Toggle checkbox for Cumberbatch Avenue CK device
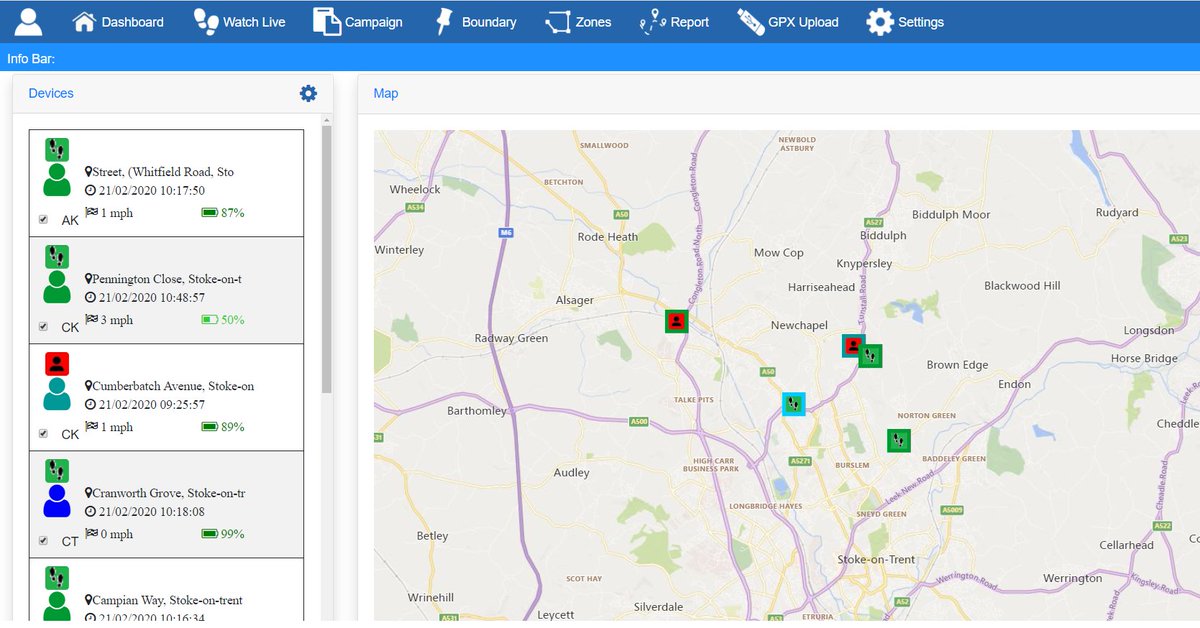Viewport: 1200px width, 628px height. [42, 433]
